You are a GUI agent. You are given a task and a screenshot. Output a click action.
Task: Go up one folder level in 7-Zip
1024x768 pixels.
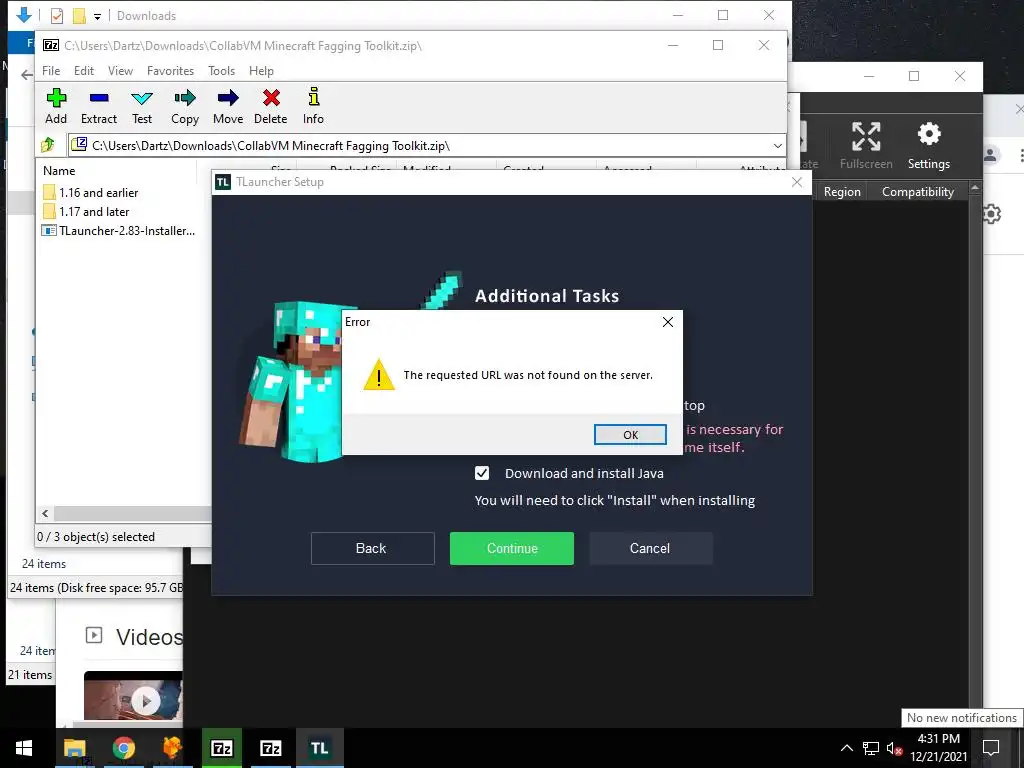(48, 145)
